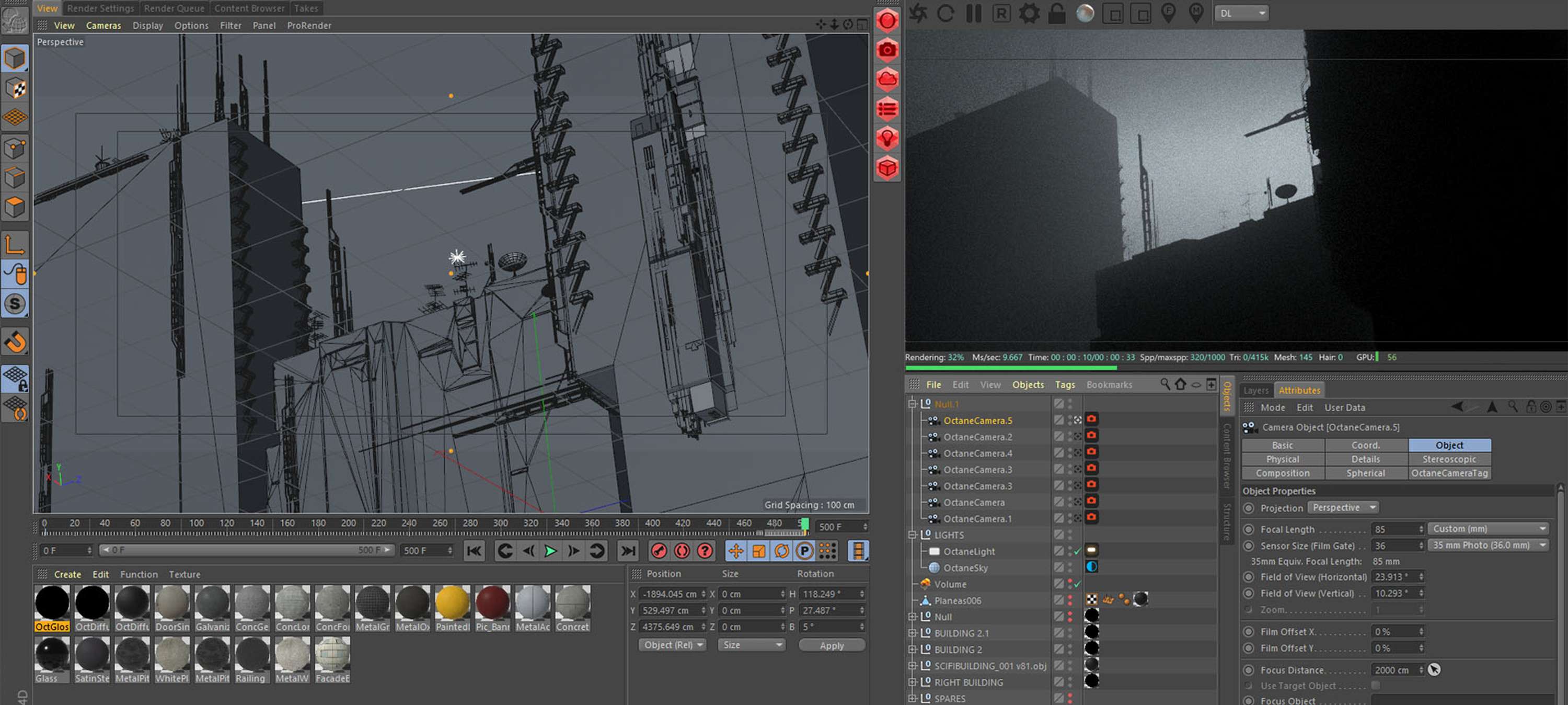
Task: Open the Custom (mm) focal length dropdown
Action: (1488, 529)
